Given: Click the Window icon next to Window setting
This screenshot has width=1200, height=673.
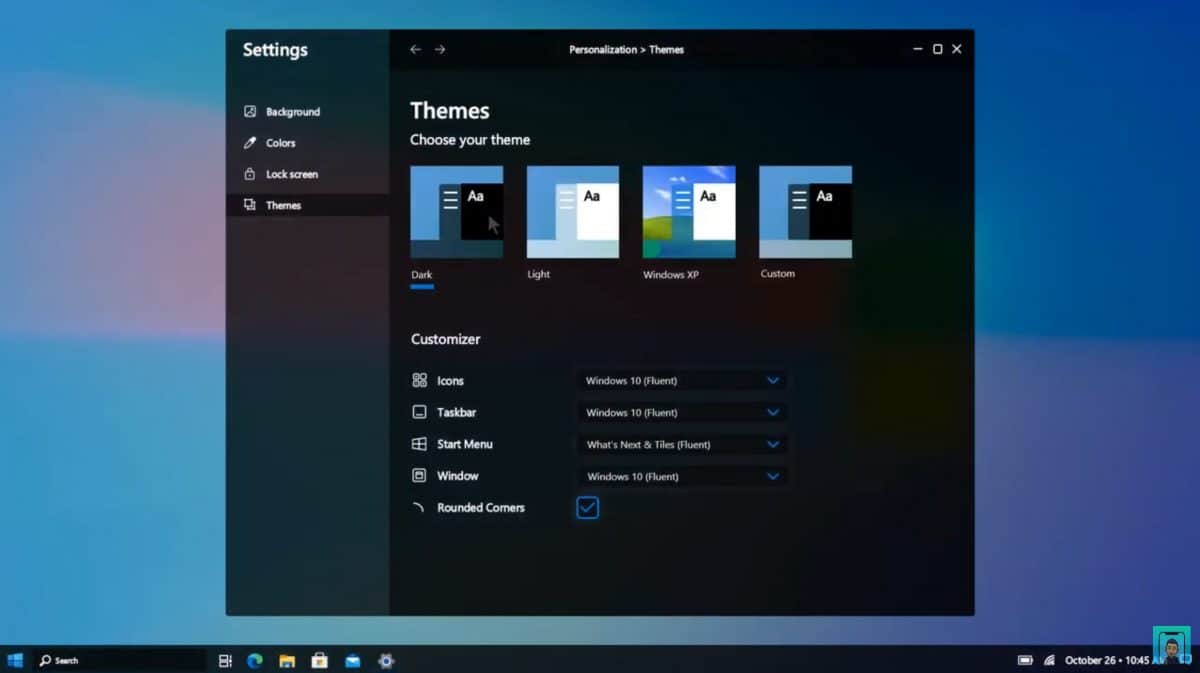Looking at the screenshot, I should (419, 475).
